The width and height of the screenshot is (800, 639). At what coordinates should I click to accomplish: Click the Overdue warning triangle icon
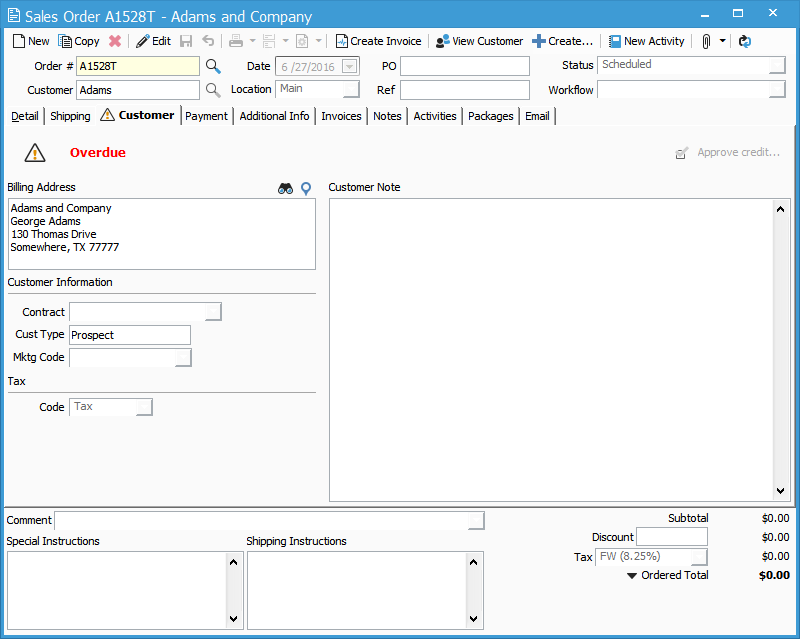(35, 153)
